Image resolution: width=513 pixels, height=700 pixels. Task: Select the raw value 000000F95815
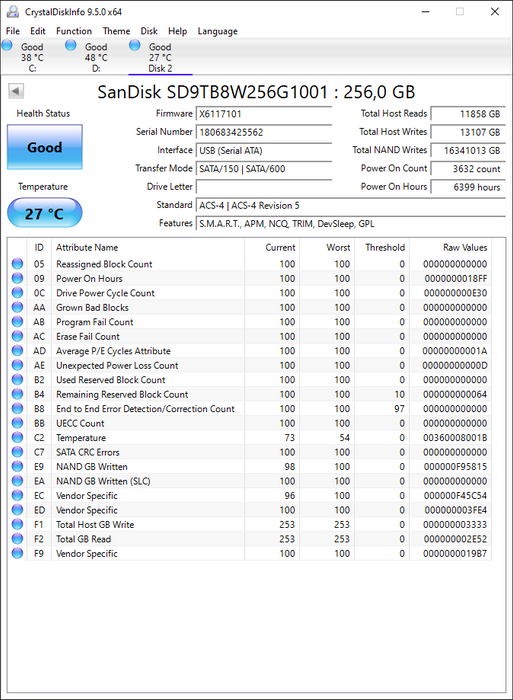click(455, 467)
